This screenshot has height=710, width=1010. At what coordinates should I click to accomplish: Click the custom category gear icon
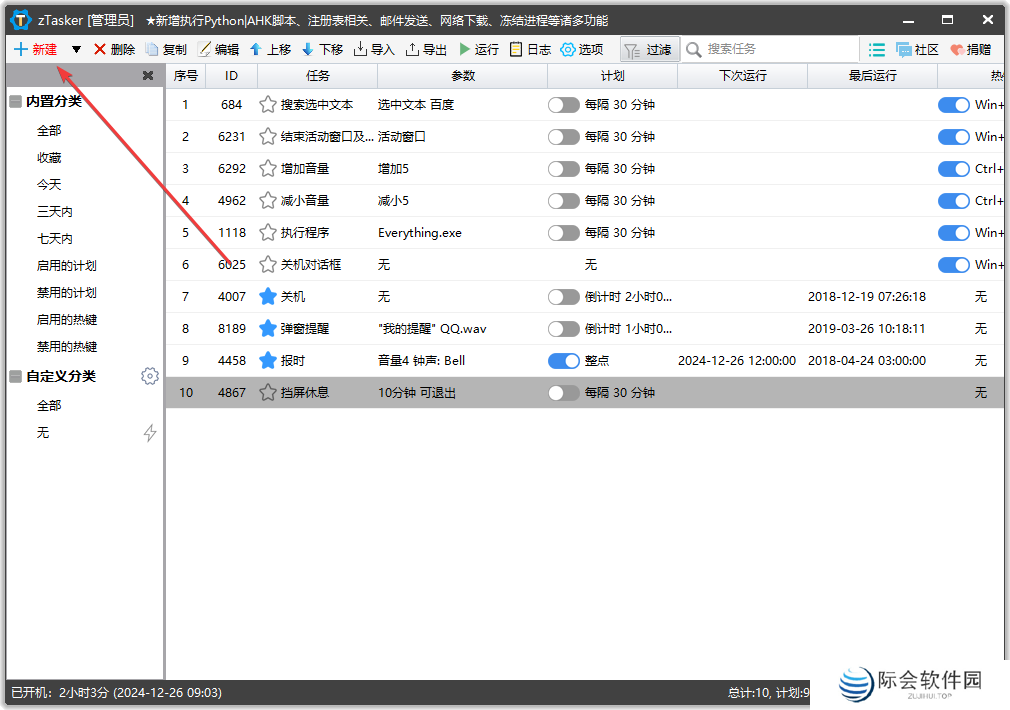tap(150, 376)
